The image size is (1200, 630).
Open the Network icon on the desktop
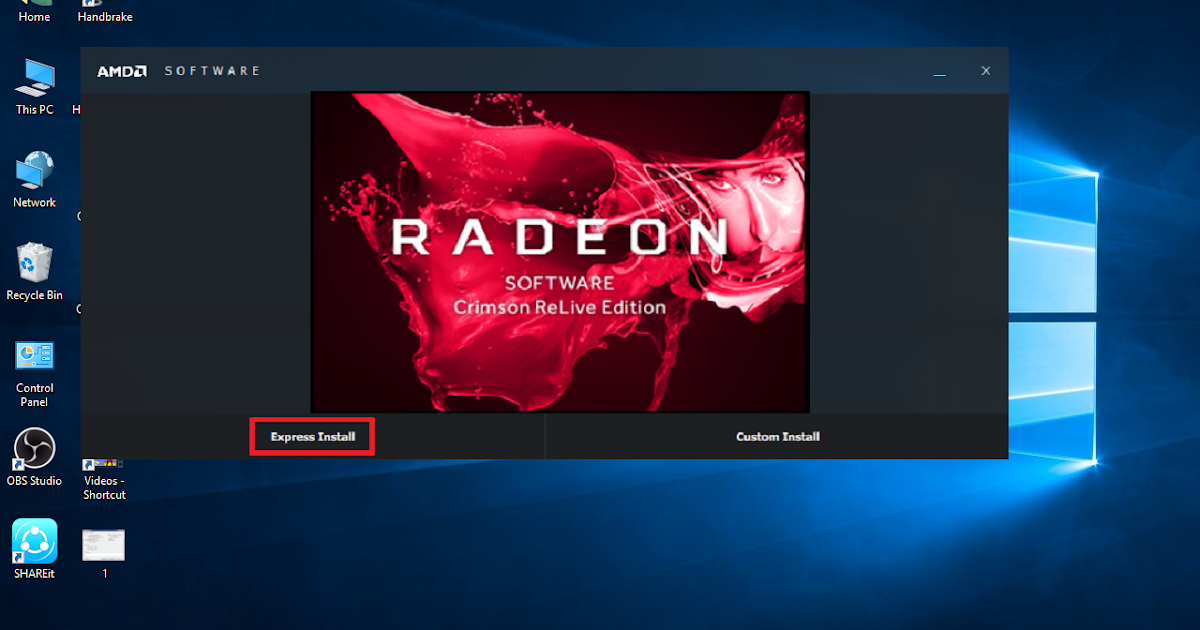[x=33, y=178]
